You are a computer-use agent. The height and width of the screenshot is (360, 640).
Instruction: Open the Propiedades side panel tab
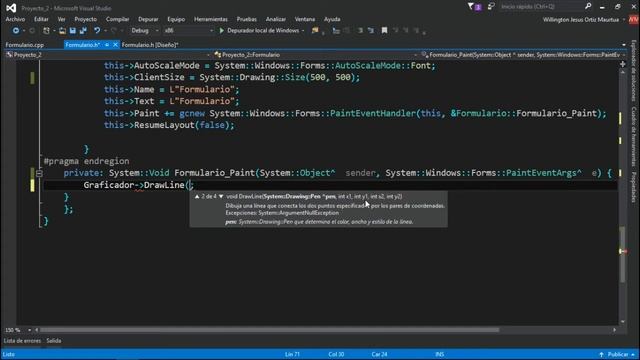(x=633, y=187)
